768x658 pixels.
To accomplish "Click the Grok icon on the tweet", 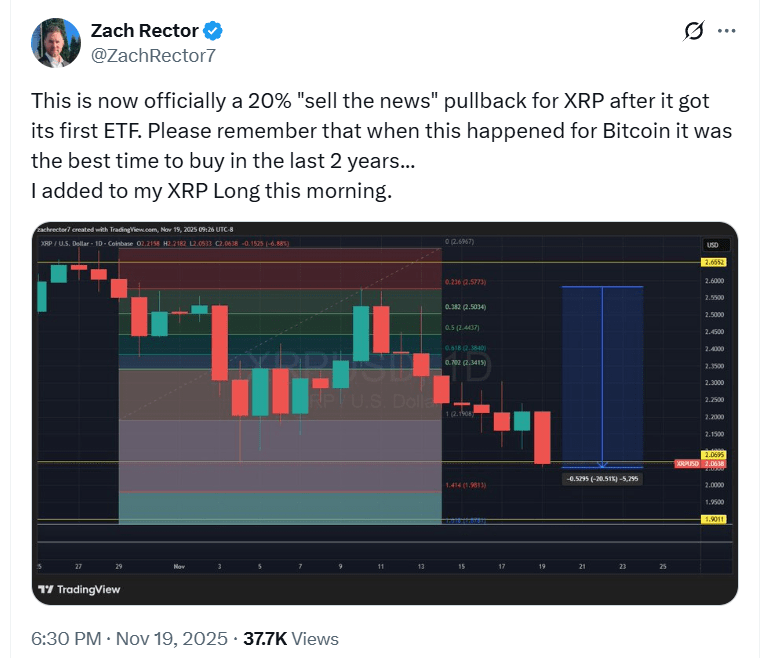I will coord(692,31).
